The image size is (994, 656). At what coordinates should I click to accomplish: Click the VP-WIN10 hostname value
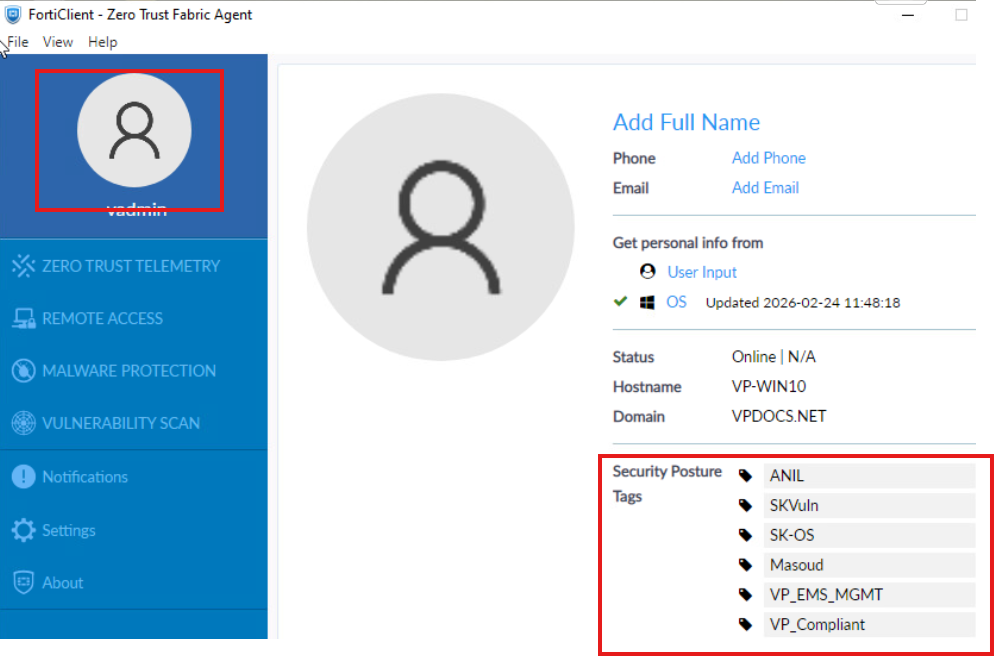(768, 387)
